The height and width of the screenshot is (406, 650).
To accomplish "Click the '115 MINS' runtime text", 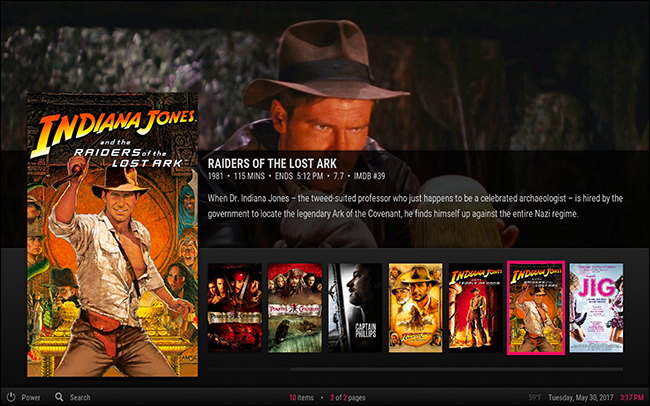I will (249, 176).
